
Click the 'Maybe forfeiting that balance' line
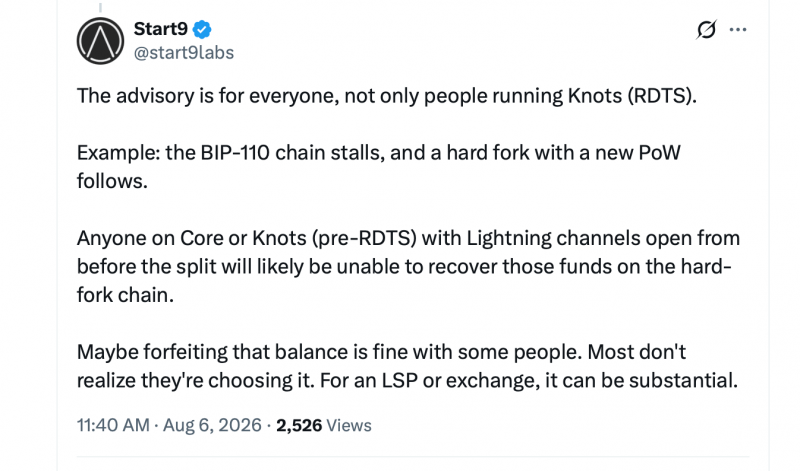click(381, 352)
